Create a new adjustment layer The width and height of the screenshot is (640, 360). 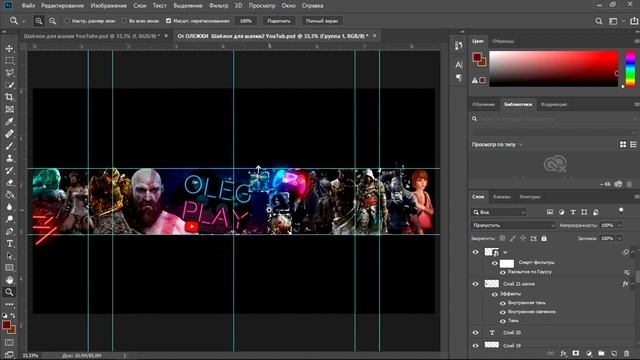589,353
